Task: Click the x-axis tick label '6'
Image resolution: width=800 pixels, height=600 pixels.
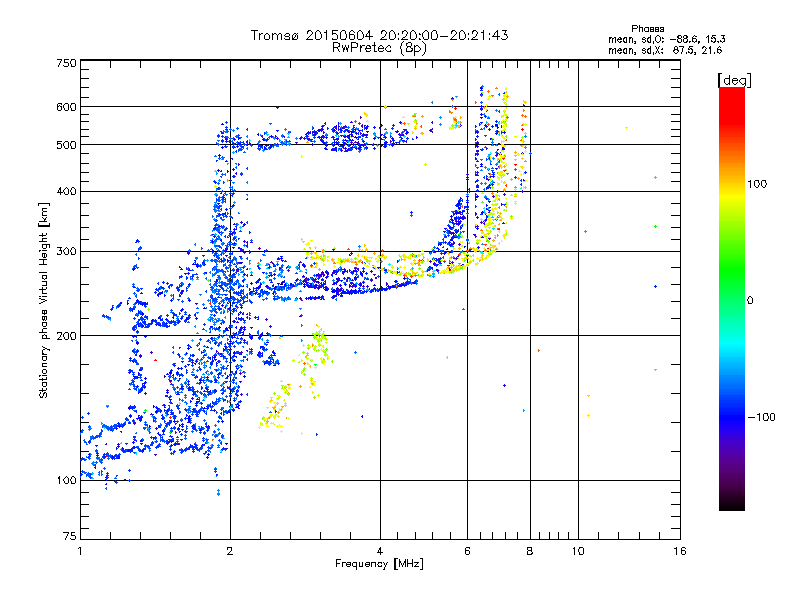Action: [467, 551]
